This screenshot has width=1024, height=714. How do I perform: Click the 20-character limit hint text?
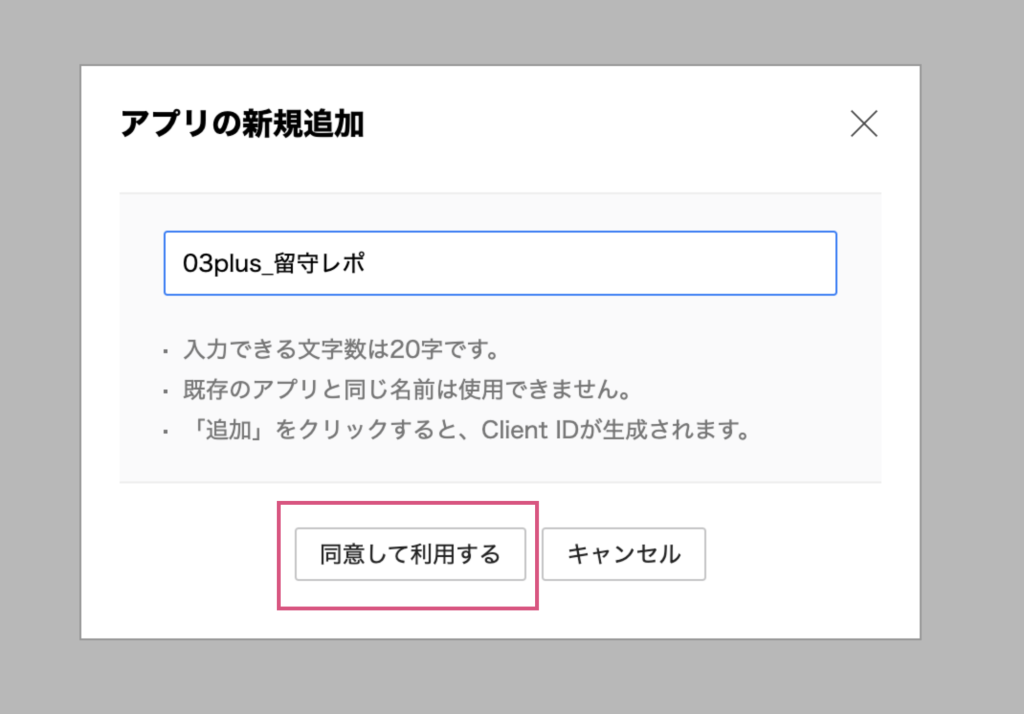tap(340, 351)
